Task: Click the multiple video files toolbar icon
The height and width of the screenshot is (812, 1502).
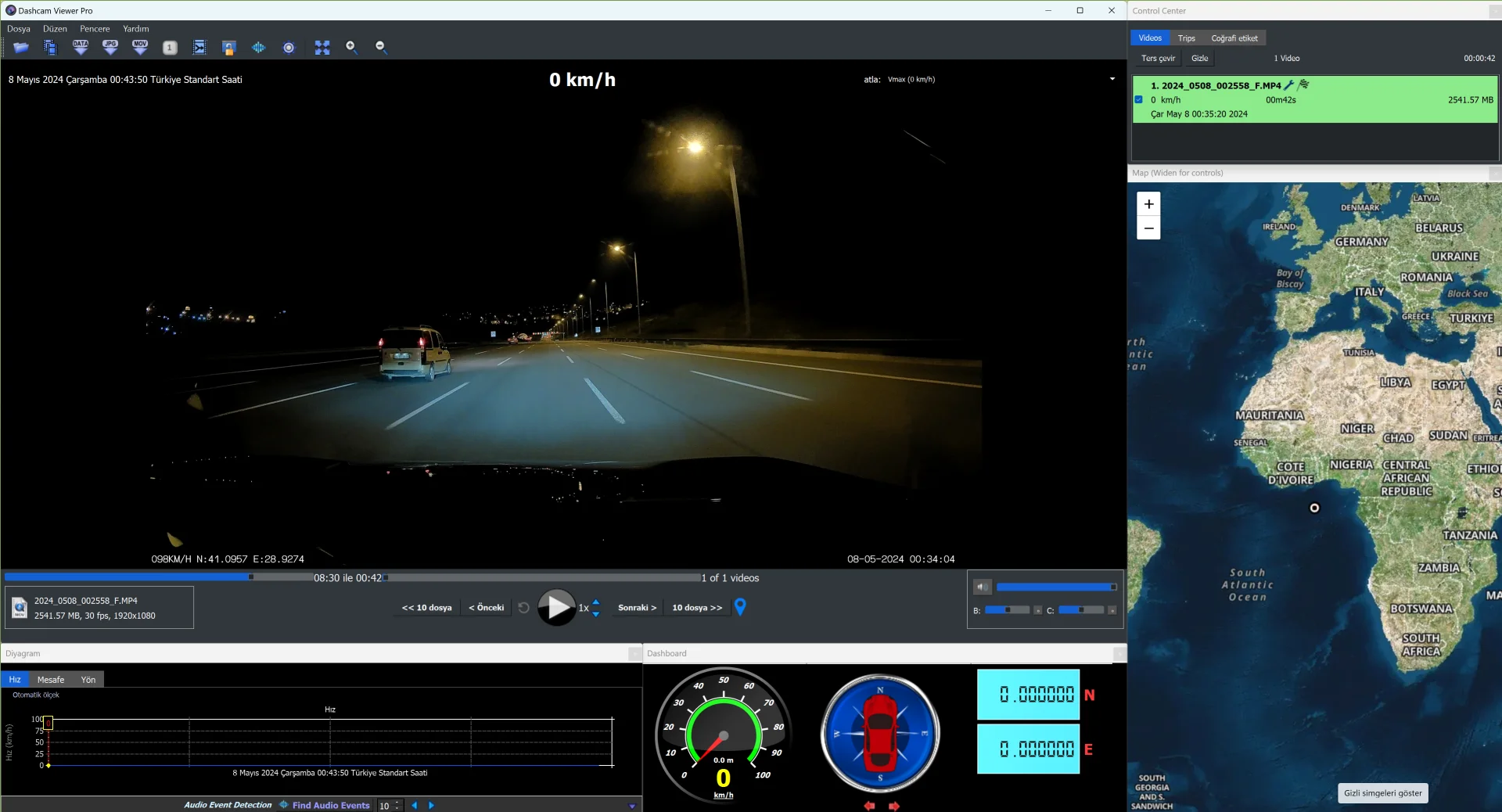Action: pos(50,48)
